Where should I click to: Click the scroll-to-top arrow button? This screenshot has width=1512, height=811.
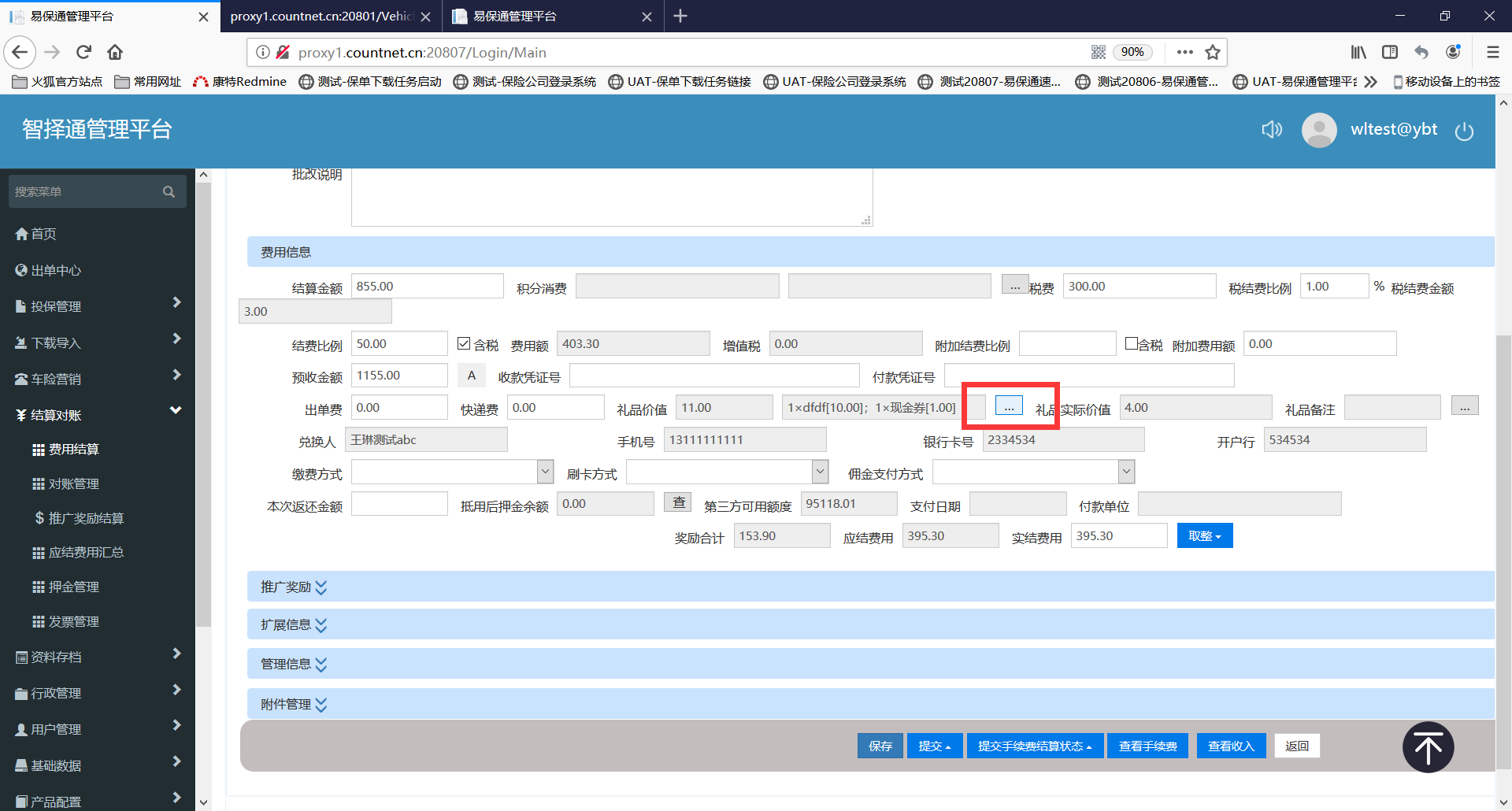point(1428,747)
